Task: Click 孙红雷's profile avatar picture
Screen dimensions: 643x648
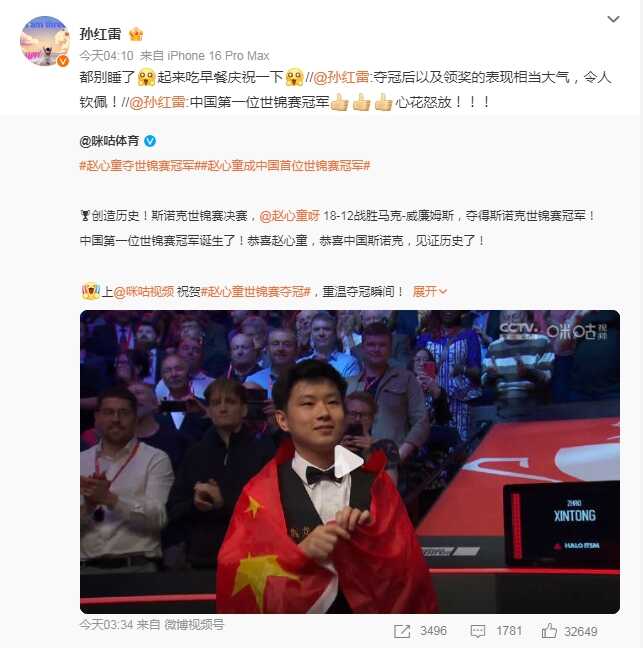Action: [x=45, y=41]
